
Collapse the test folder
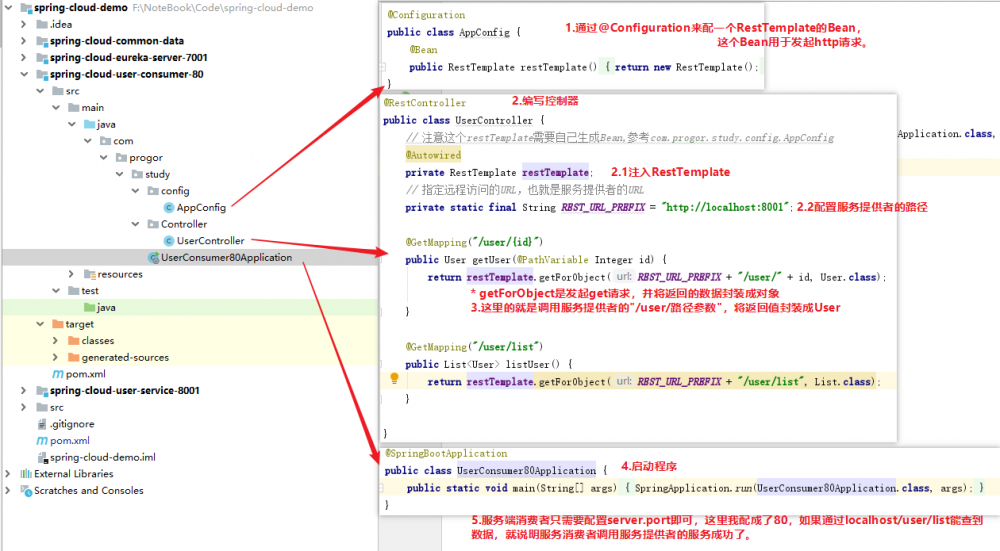pyautogui.click(x=56, y=290)
